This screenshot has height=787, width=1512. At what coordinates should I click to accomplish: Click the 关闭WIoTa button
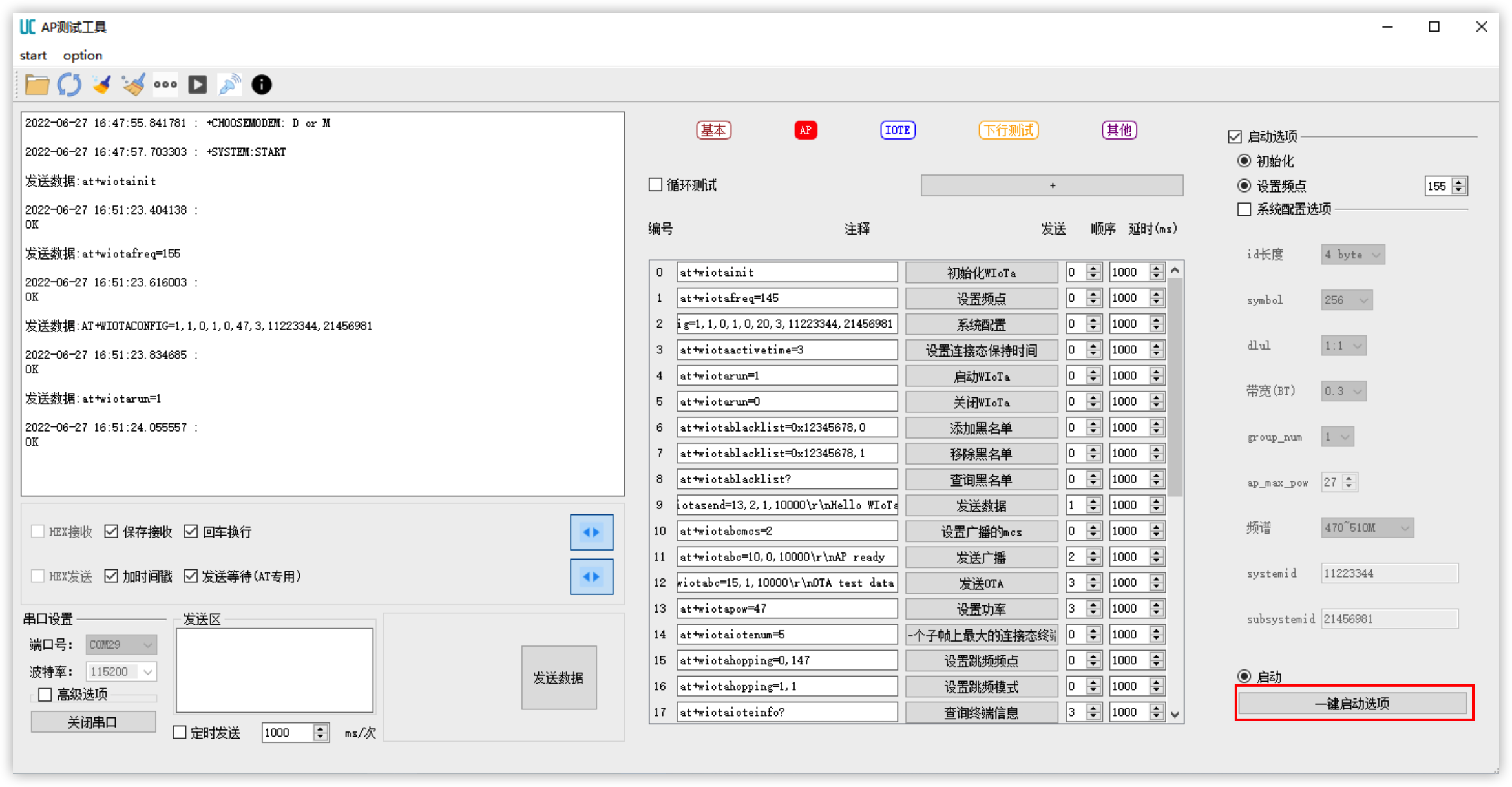click(x=981, y=402)
